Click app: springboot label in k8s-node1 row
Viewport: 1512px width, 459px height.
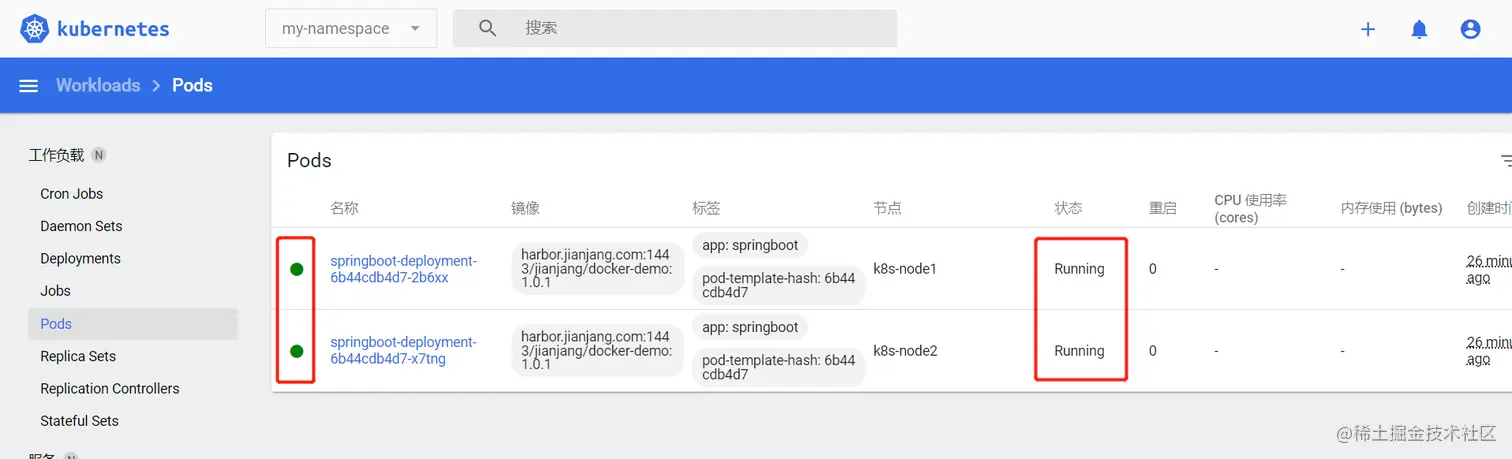[750, 245]
